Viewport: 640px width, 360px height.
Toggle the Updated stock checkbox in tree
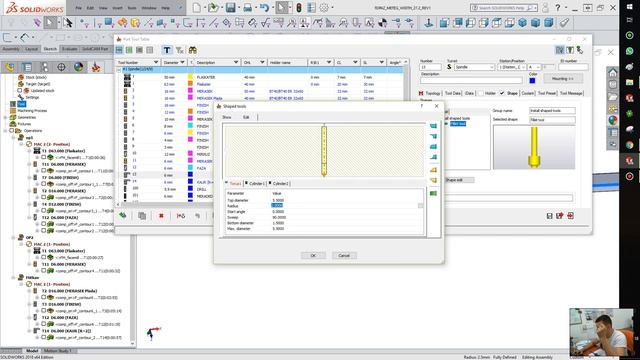20,91
